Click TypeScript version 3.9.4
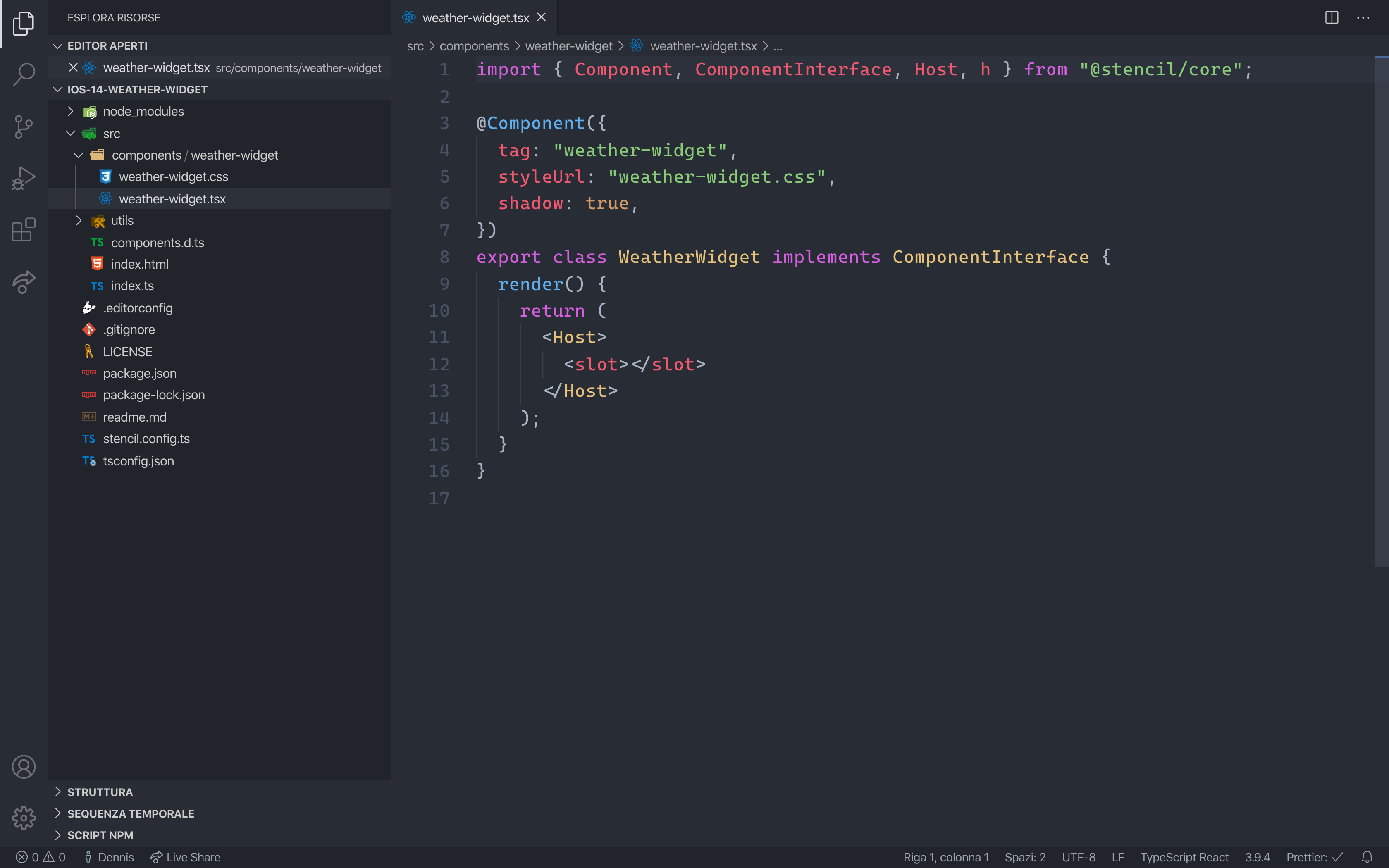 tap(1257, 857)
